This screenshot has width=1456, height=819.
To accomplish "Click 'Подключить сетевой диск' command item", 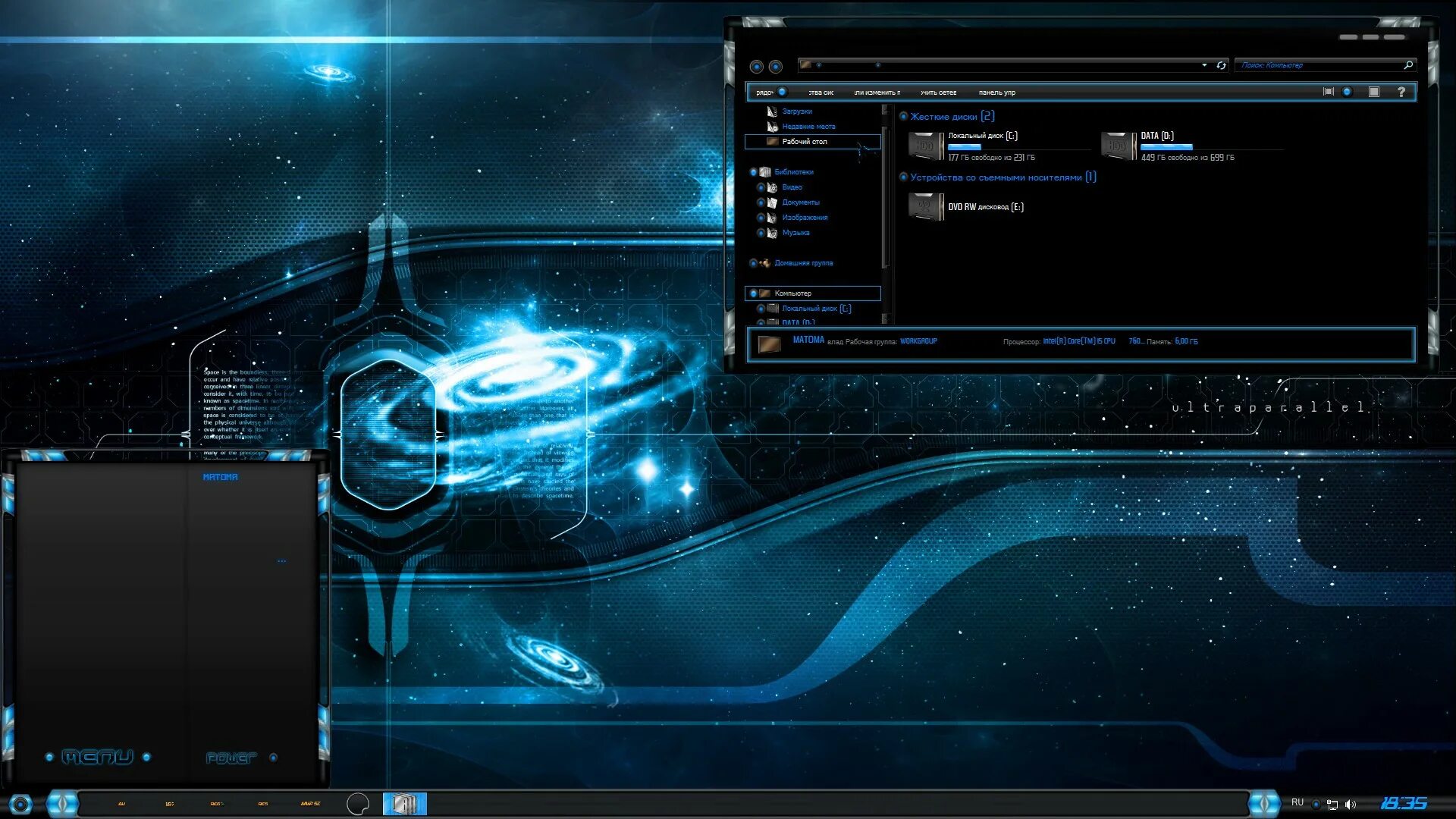I will point(938,93).
